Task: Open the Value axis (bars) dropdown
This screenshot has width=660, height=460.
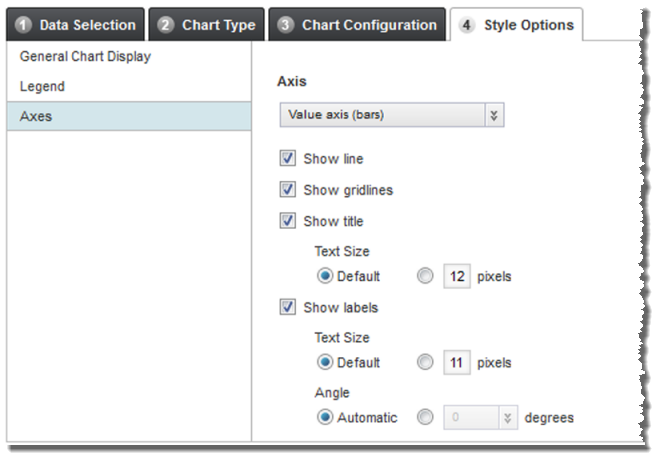Action: coord(390,116)
